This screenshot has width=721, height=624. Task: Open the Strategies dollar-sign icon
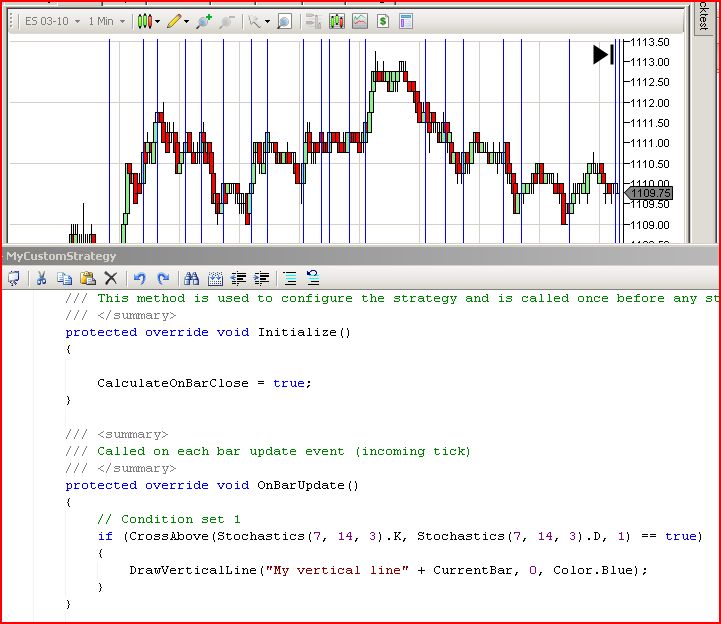[382, 21]
